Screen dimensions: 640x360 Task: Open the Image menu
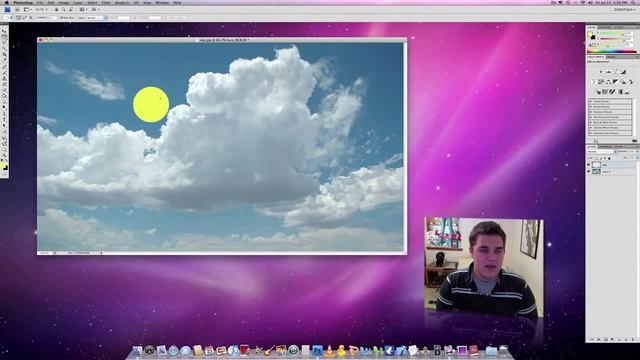click(64, 3)
